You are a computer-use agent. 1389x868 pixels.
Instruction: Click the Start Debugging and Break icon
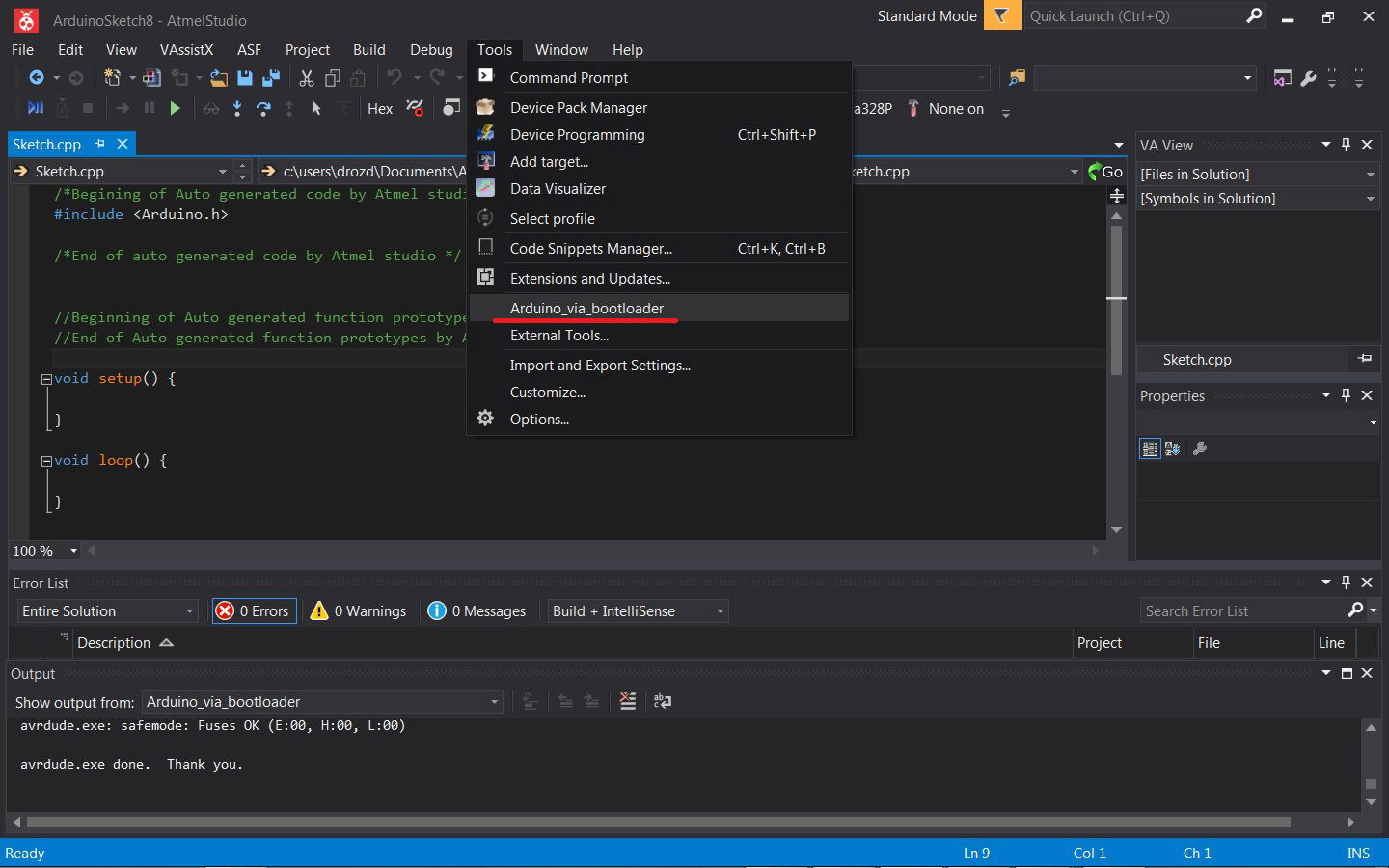pyautogui.click(x=36, y=108)
